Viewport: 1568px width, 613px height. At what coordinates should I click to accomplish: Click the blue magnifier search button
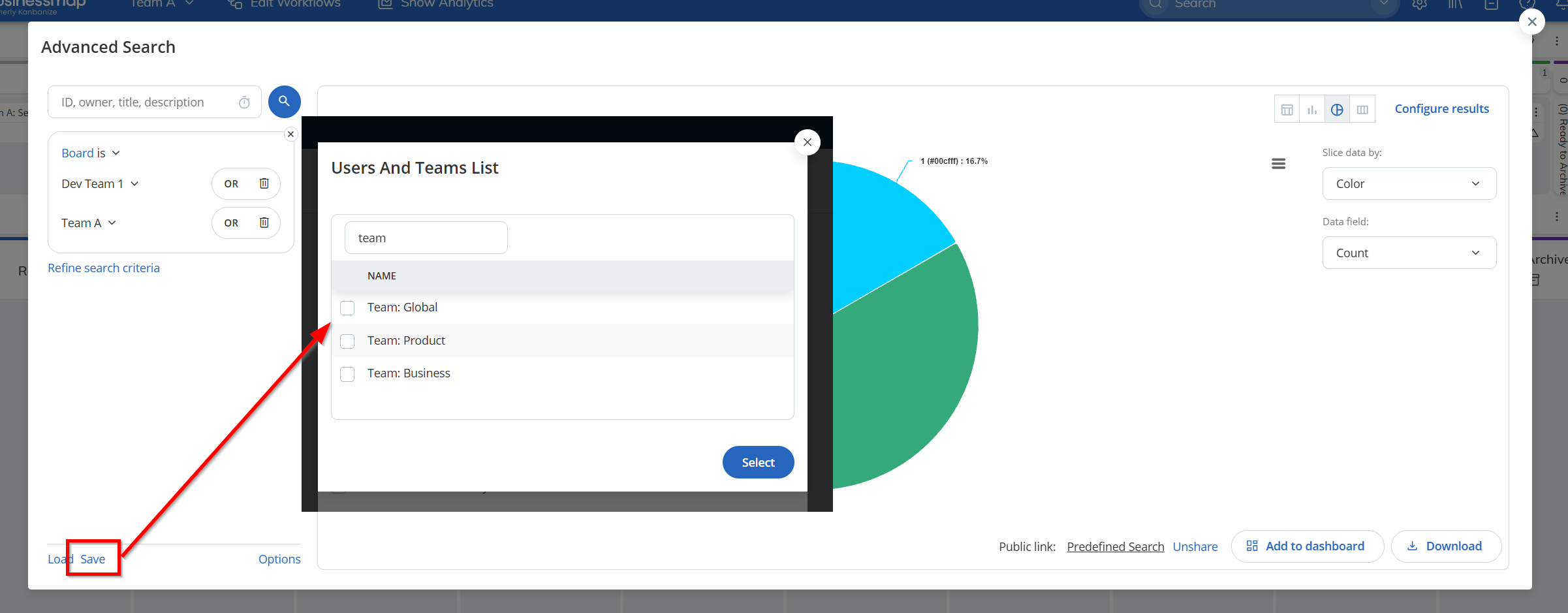tap(284, 102)
